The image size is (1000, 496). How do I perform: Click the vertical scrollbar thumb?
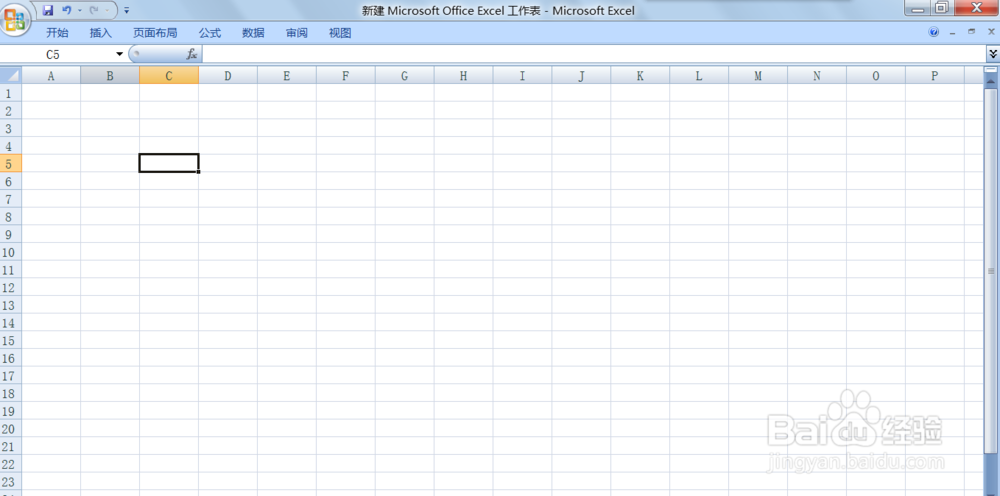pos(990,270)
